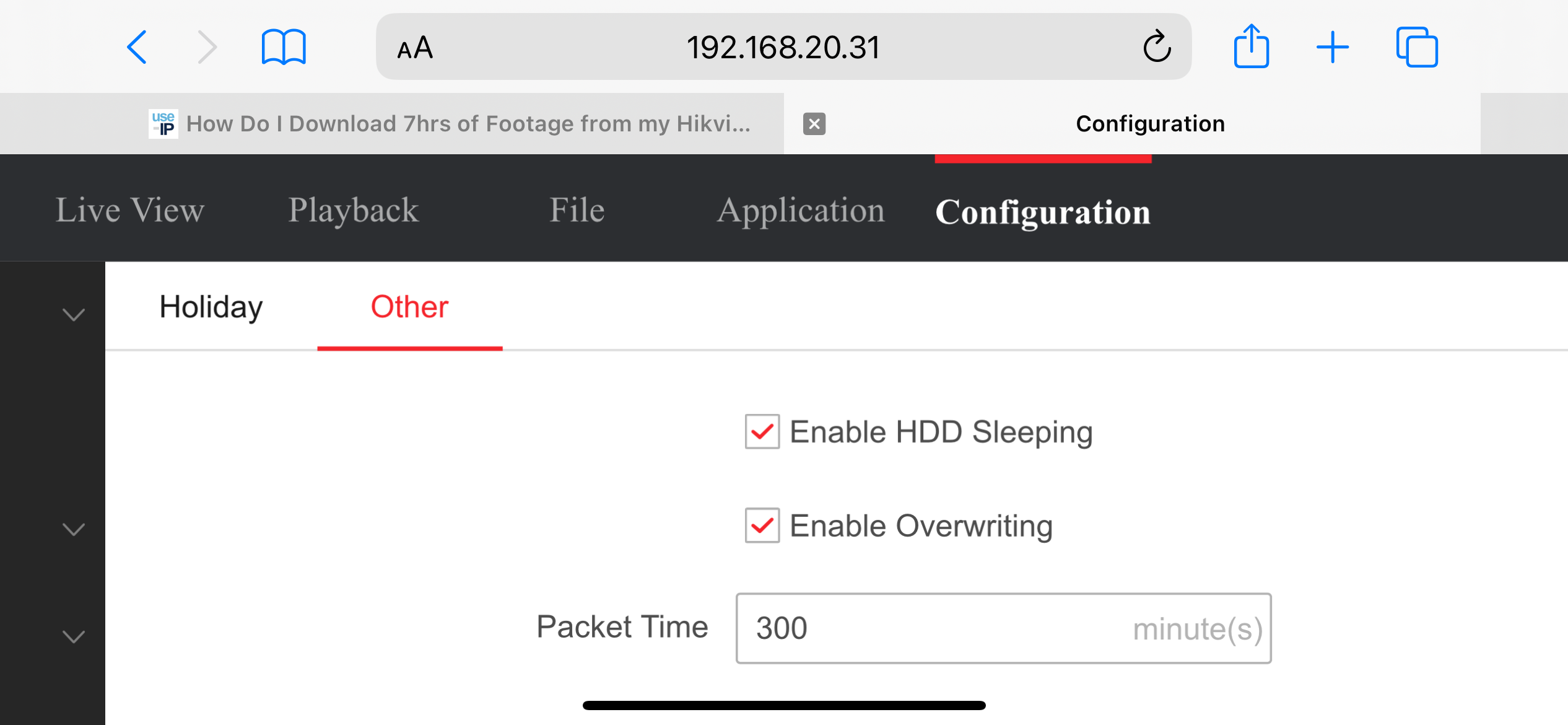Viewport: 1568px width, 725px height.
Task: Show all tabs overview icon
Action: click(1417, 47)
